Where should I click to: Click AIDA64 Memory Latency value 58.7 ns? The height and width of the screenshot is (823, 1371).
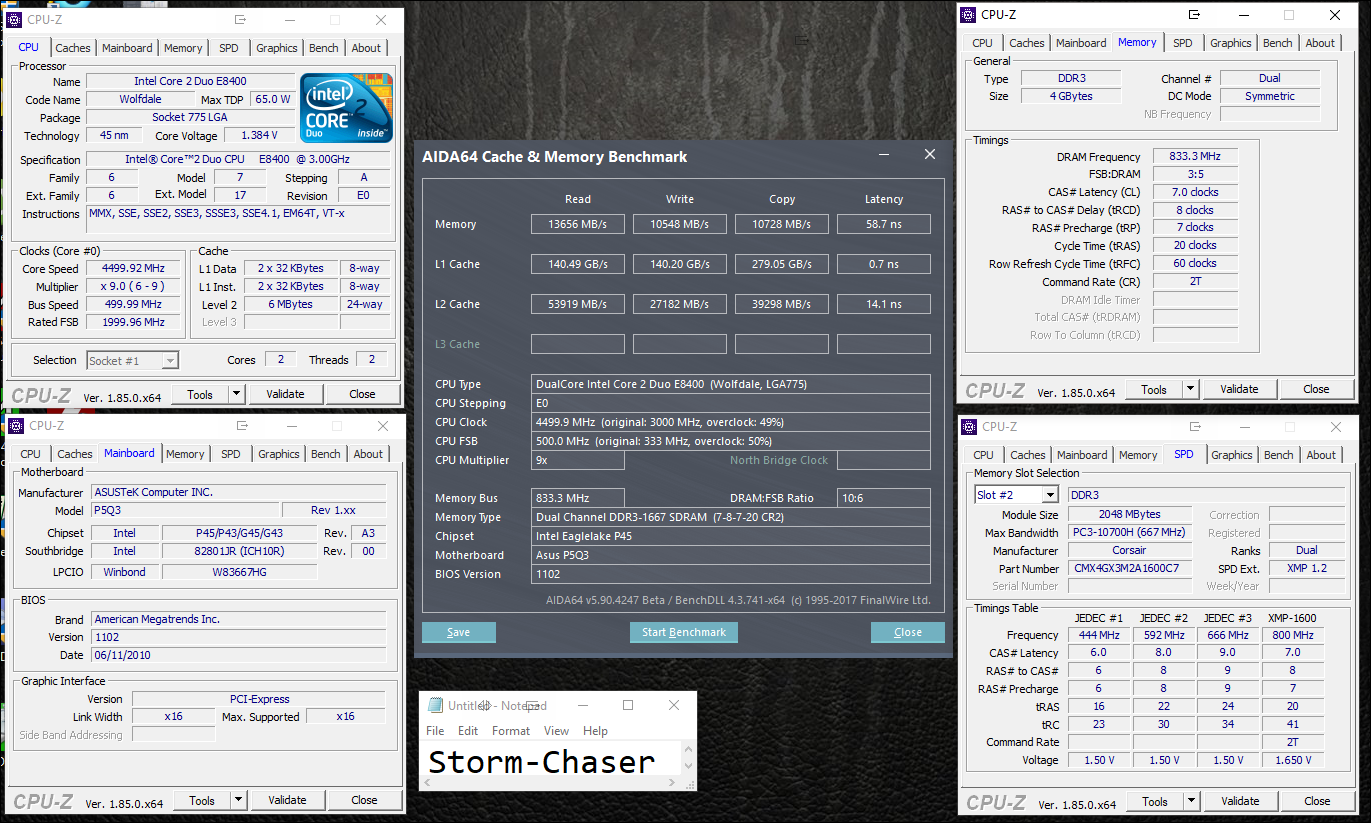884,224
